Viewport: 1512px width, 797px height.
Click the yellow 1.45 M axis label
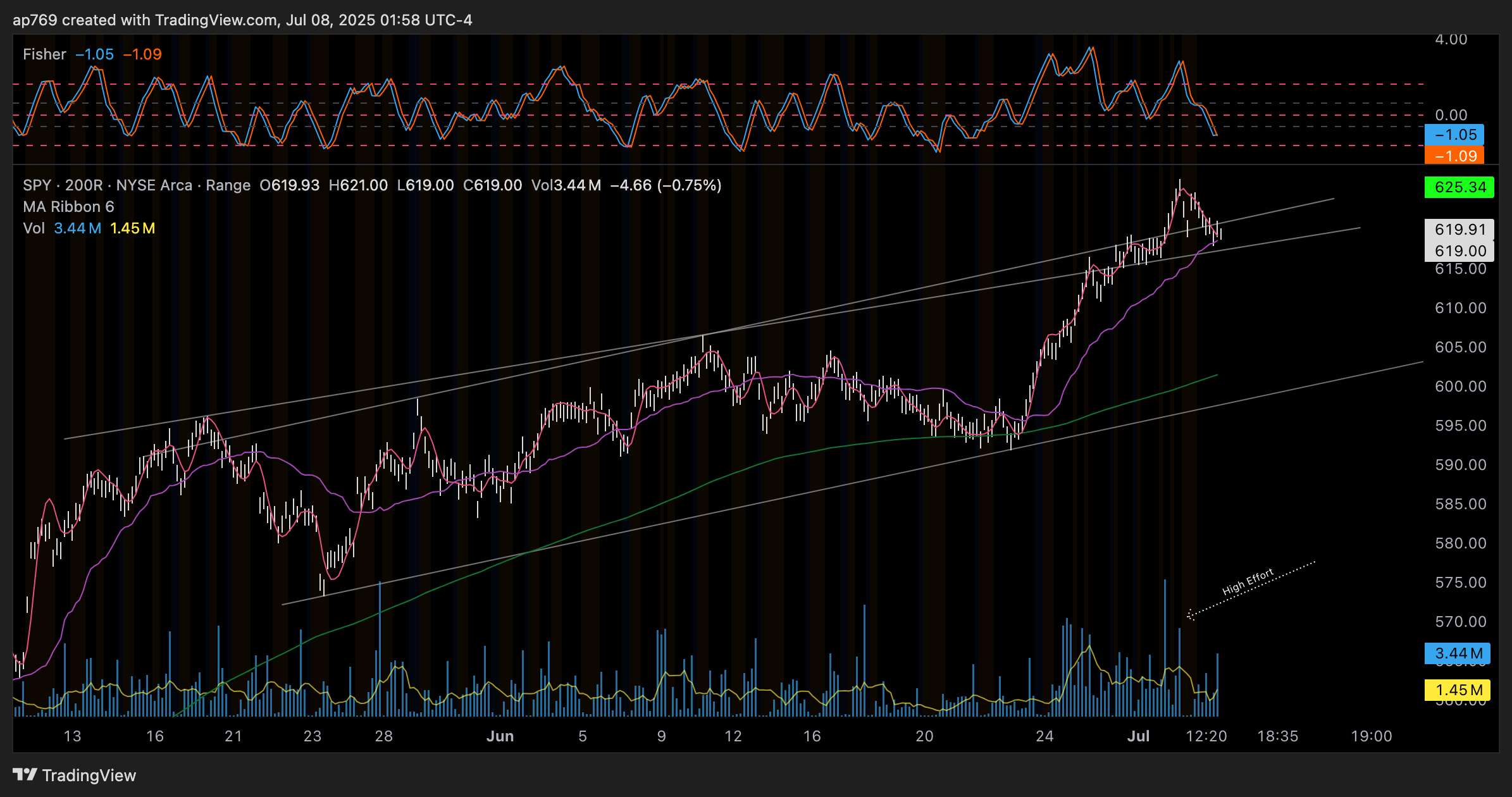click(x=1458, y=690)
